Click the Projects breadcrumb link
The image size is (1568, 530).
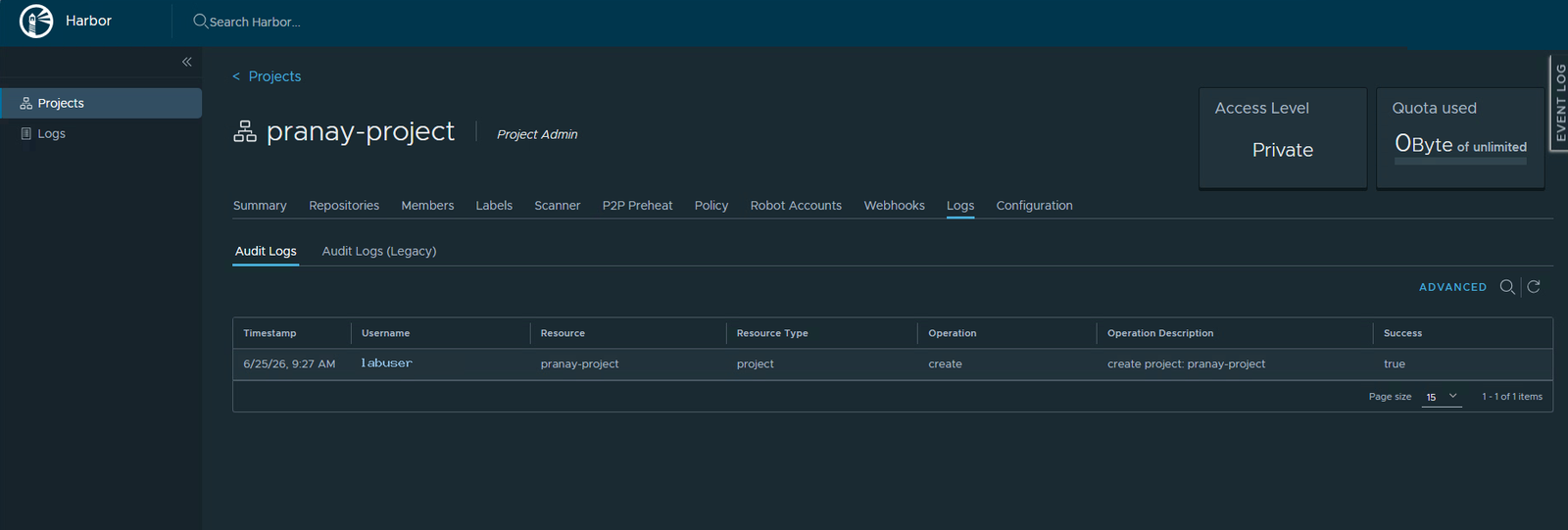(x=274, y=76)
